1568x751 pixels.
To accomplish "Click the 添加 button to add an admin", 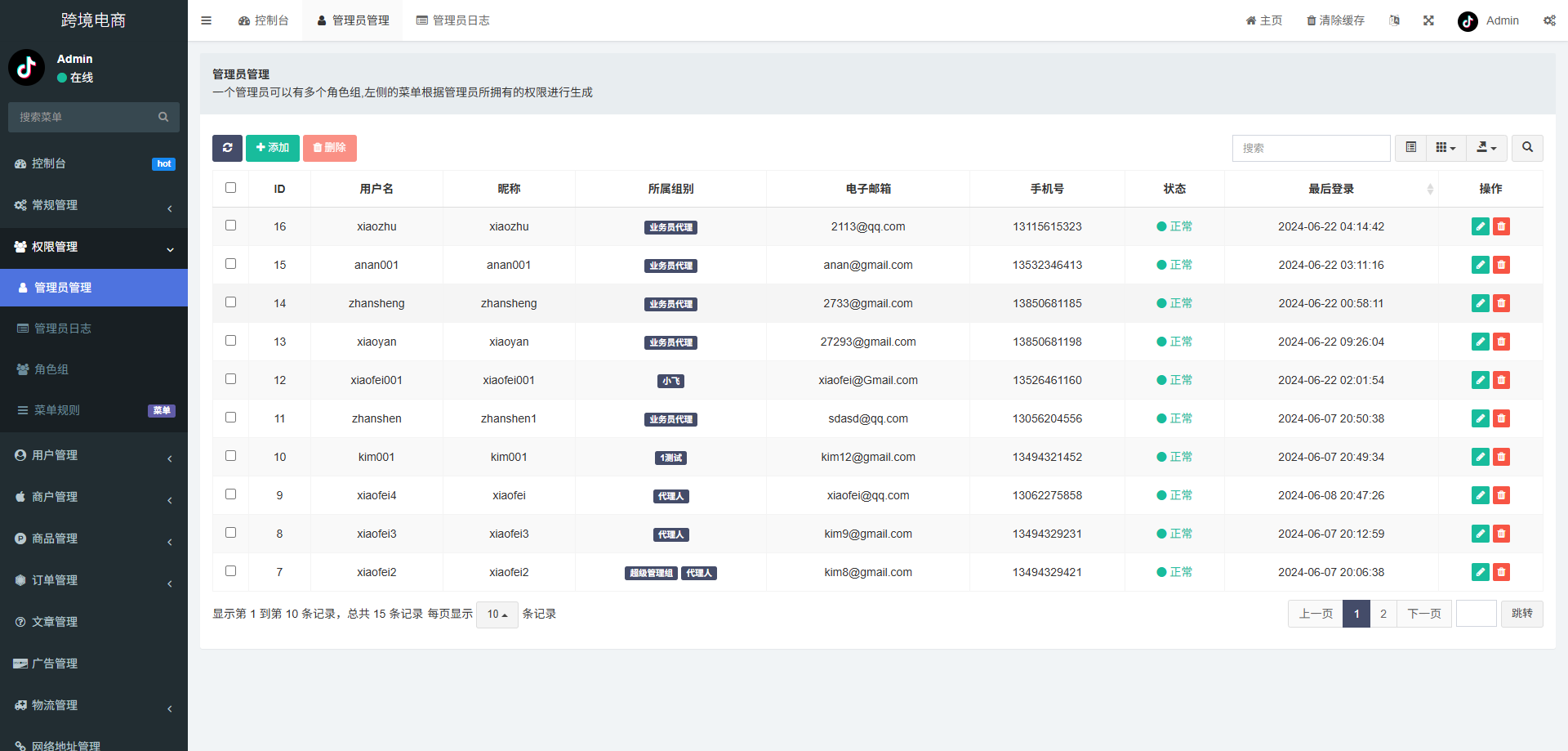I will click(x=272, y=148).
